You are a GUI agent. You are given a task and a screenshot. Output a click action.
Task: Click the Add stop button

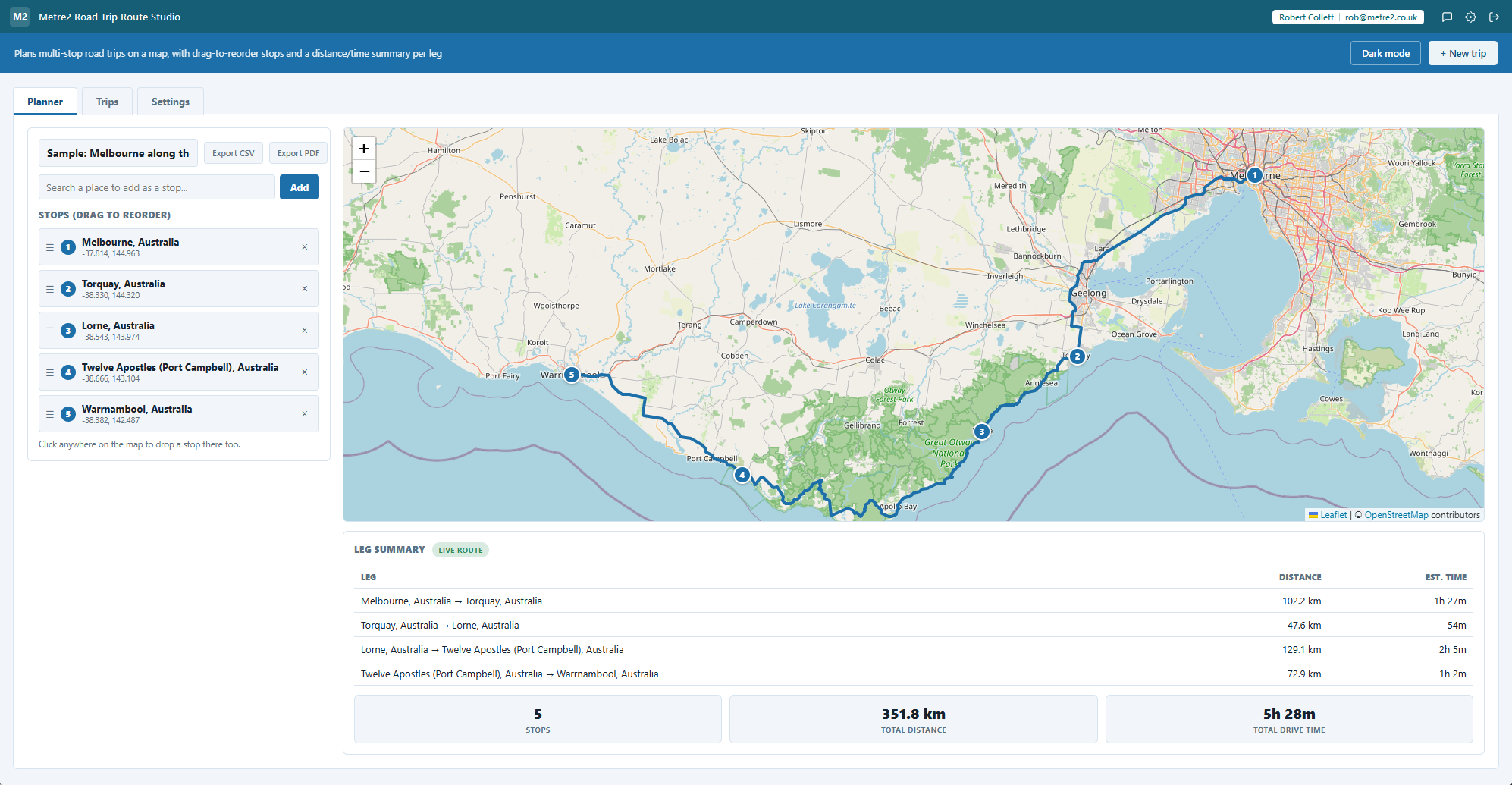(x=300, y=187)
